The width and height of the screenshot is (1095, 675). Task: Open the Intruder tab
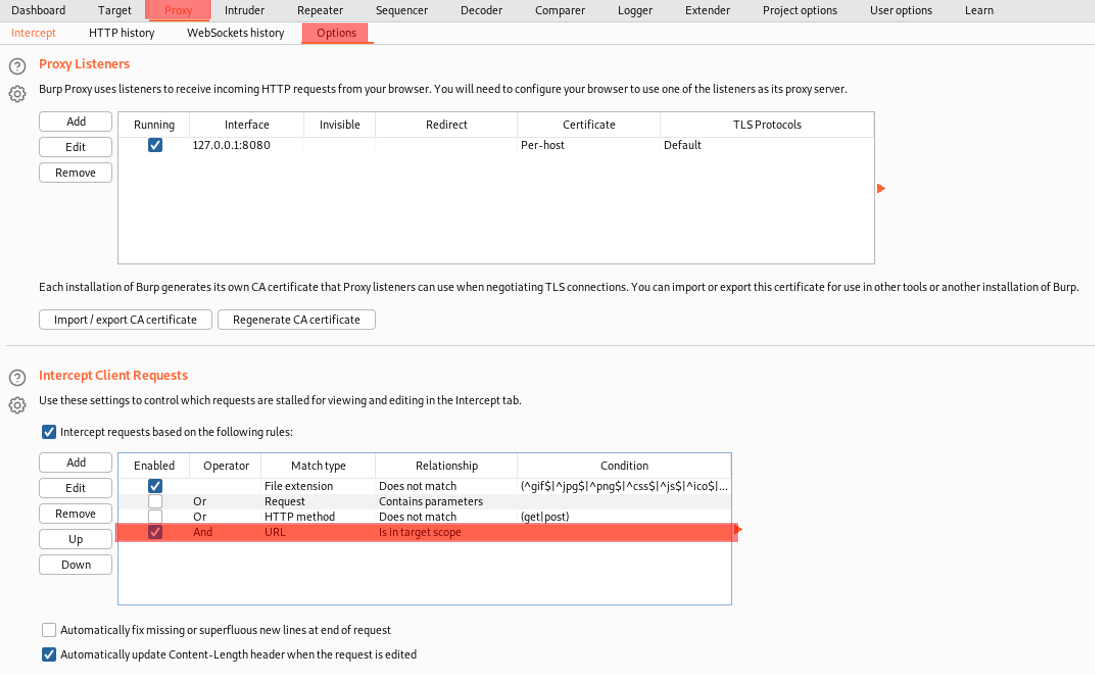pos(244,10)
